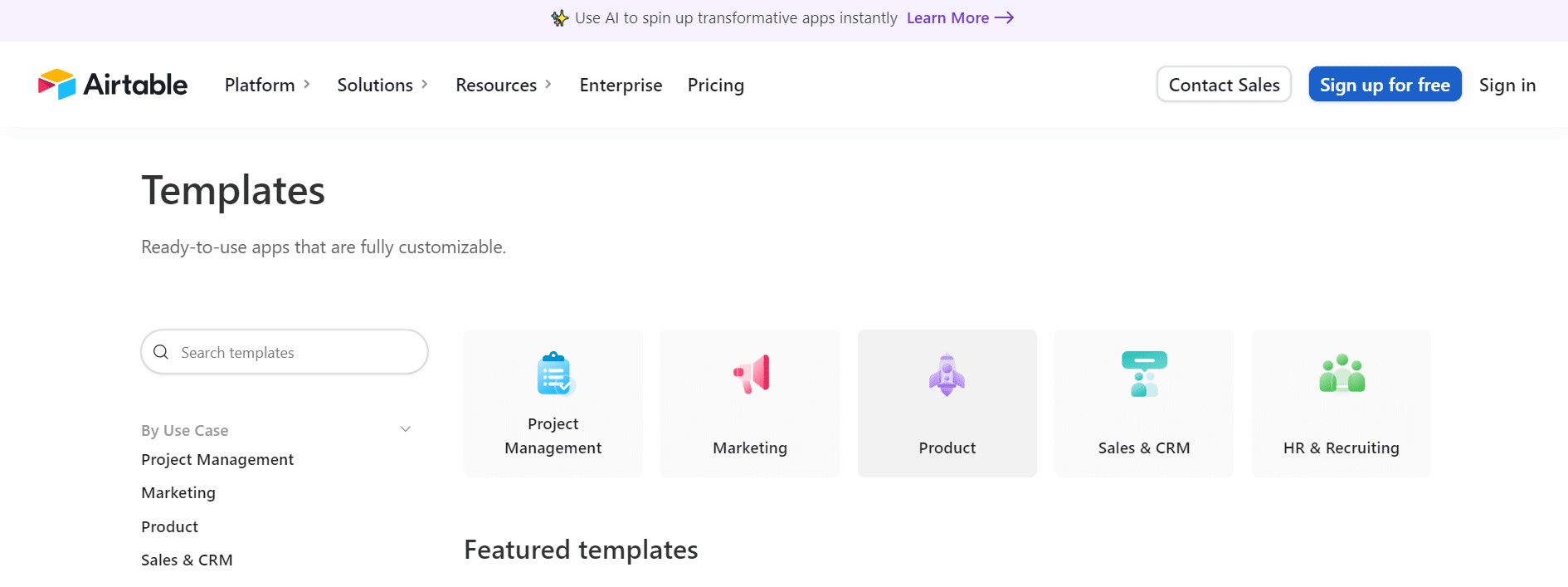This screenshot has height=587, width=1568.
Task: Go to the Enterprise page
Action: click(x=621, y=85)
